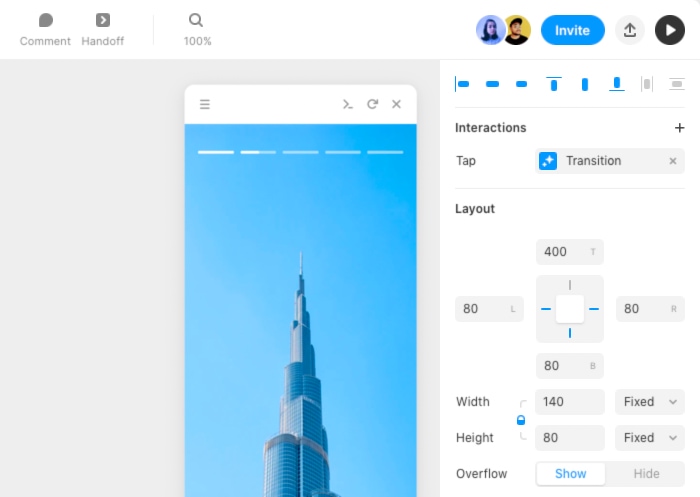This screenshot has width=700, height=497.
Task: Edit the top constraint value 400
Action: point(570,252)
